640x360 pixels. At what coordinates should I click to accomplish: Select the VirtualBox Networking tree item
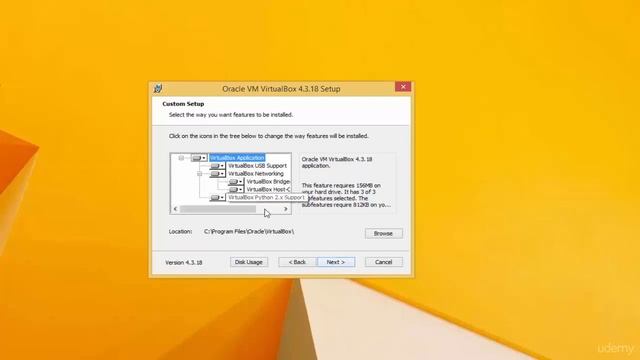pyautogui.click(x=256, y=174)
